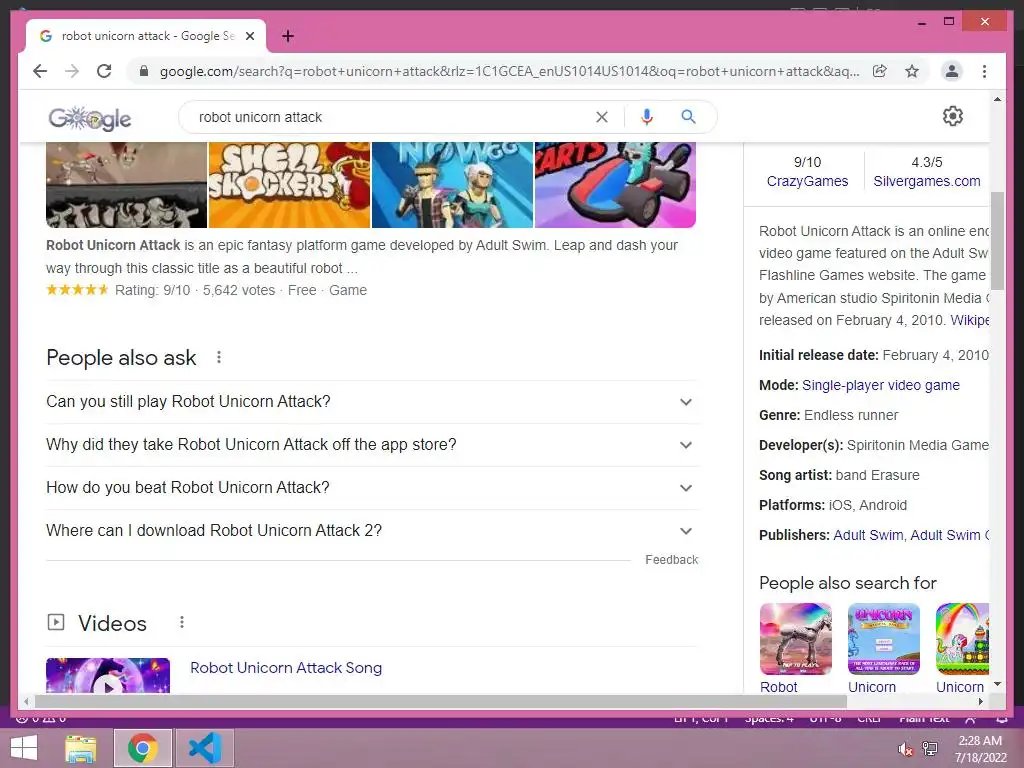Click the horizontal scrollbar's right arrow

(x=980, y=701)
